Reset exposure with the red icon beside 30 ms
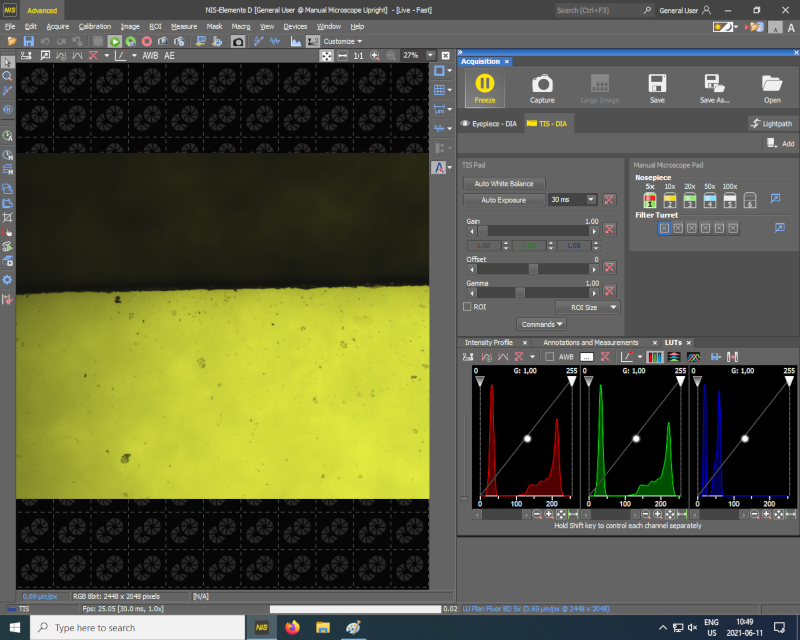 pos(609,200)
